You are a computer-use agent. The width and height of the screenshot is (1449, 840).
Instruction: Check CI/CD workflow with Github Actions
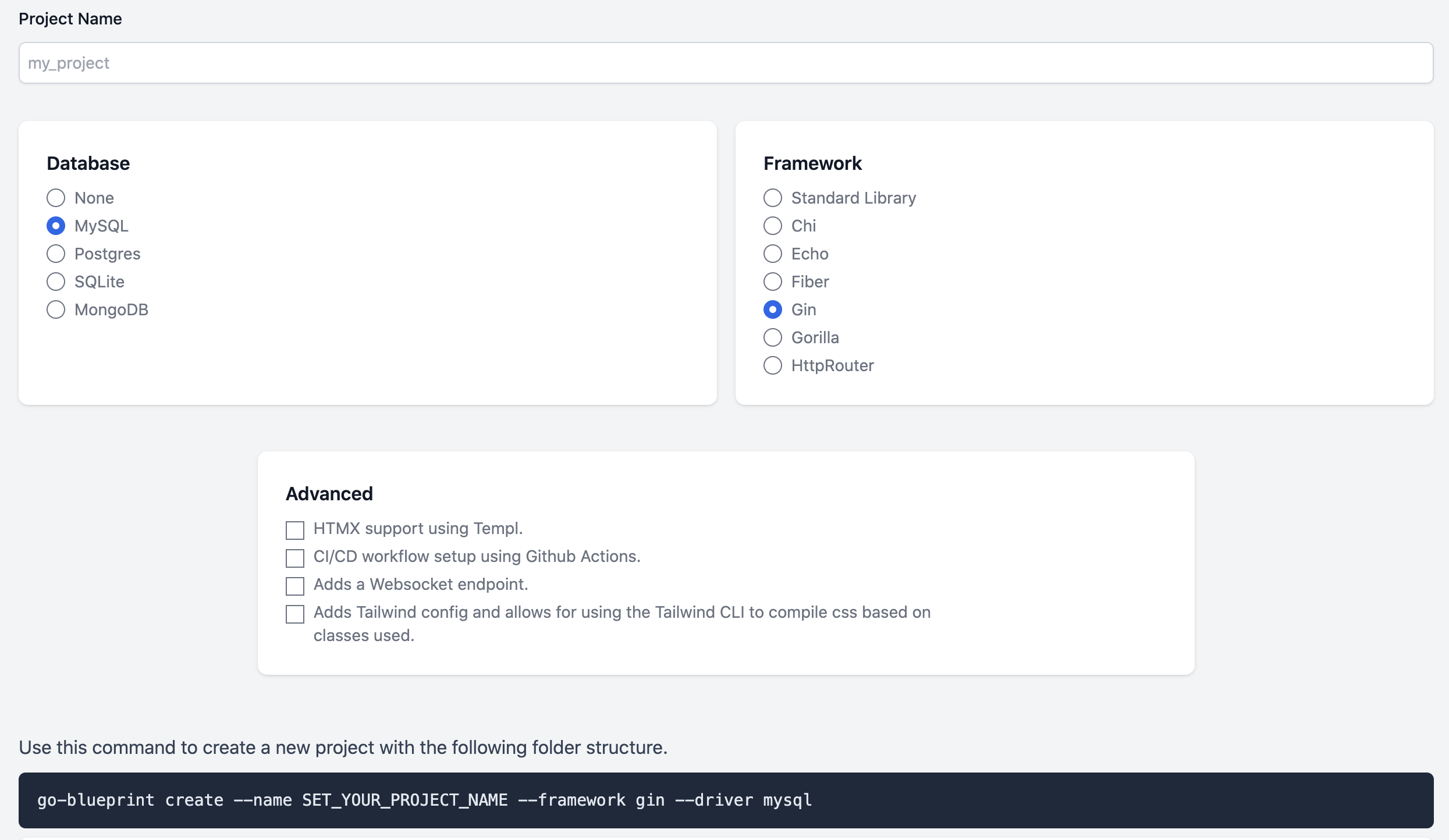tap(295, 558)
